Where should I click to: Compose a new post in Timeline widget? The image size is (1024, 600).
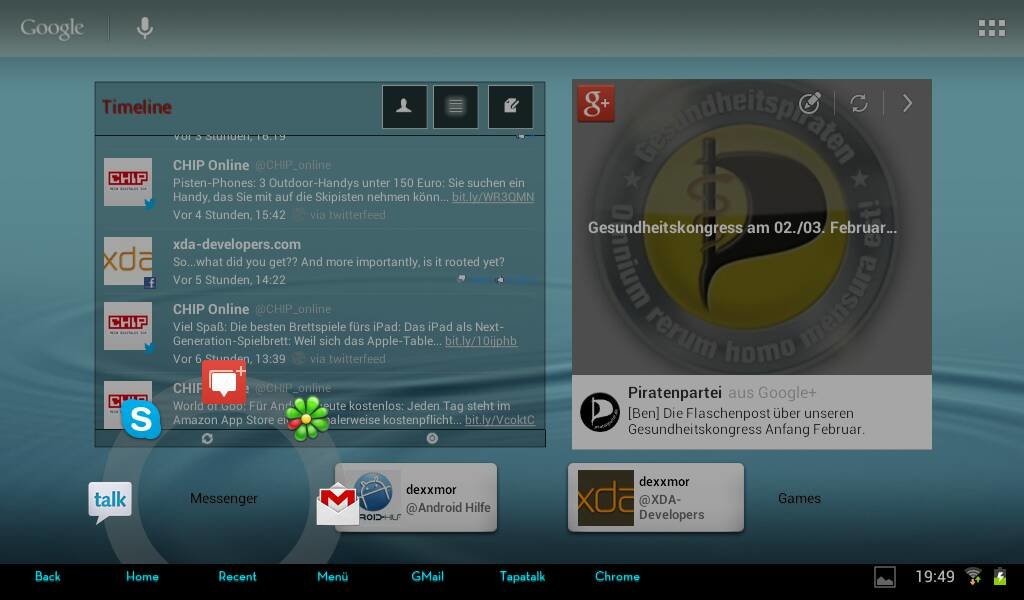(510, 106)
